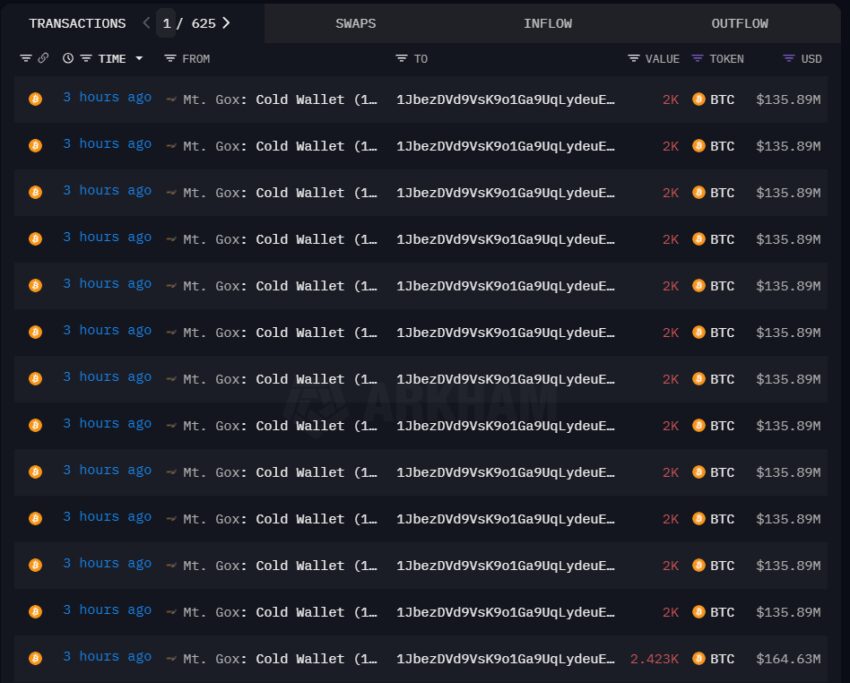Viewport: 850px width, 683px height.
Task: Go to next transactions page arrow
Action: click(x=226, y=22)
